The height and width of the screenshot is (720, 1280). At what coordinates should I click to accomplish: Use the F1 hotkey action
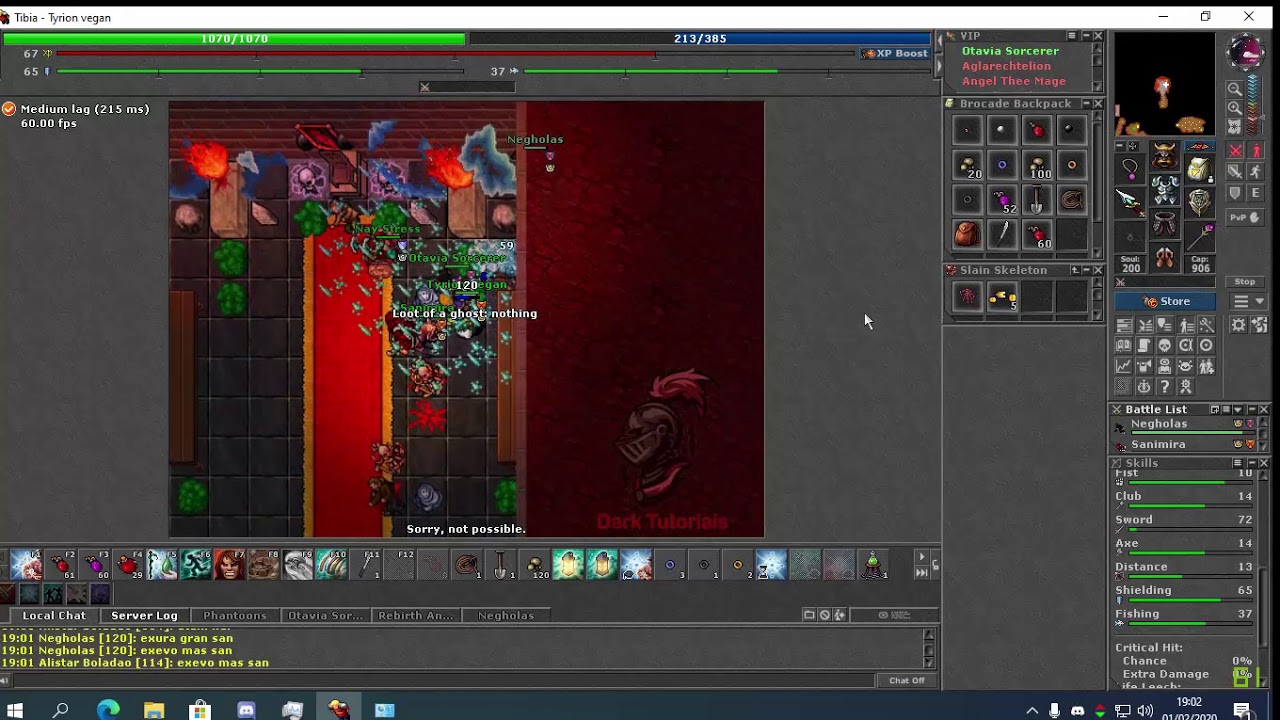[x=27, y=565]
